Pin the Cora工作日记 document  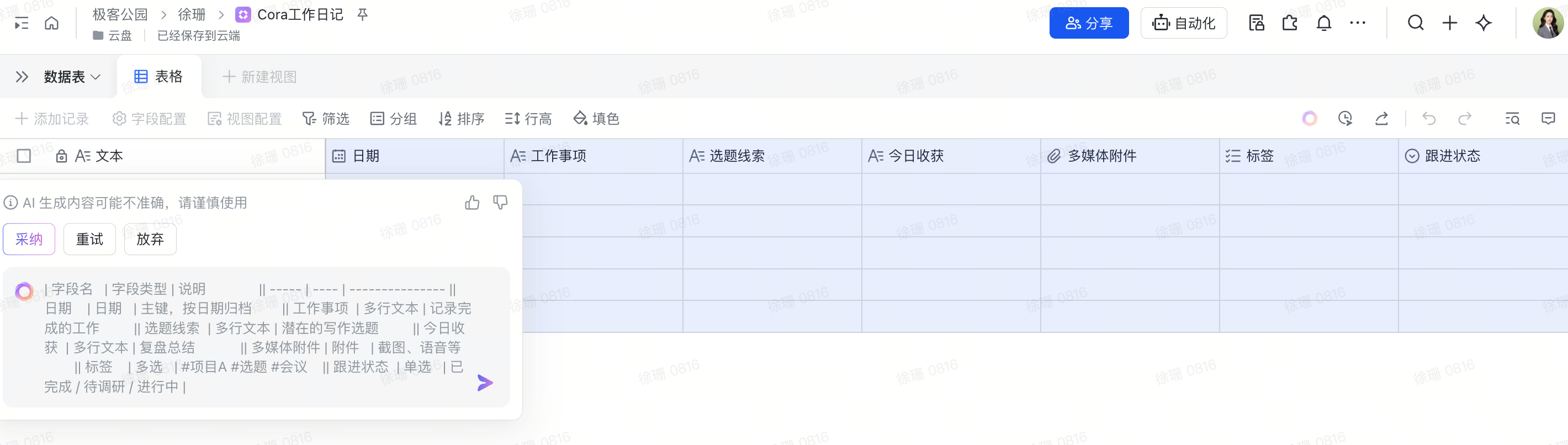(363, 14)
